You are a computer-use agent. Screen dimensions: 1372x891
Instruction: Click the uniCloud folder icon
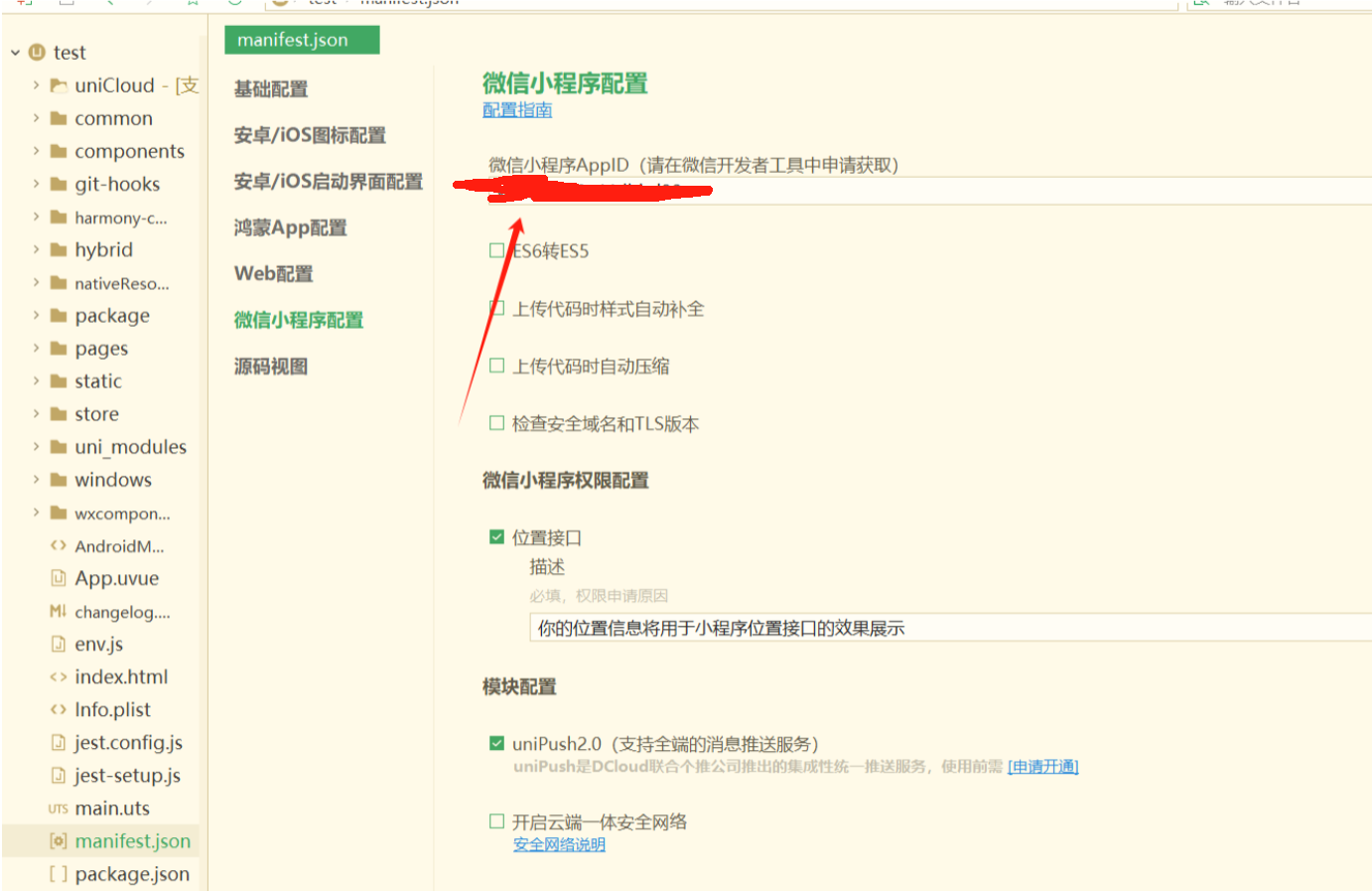tap(59, 85)
